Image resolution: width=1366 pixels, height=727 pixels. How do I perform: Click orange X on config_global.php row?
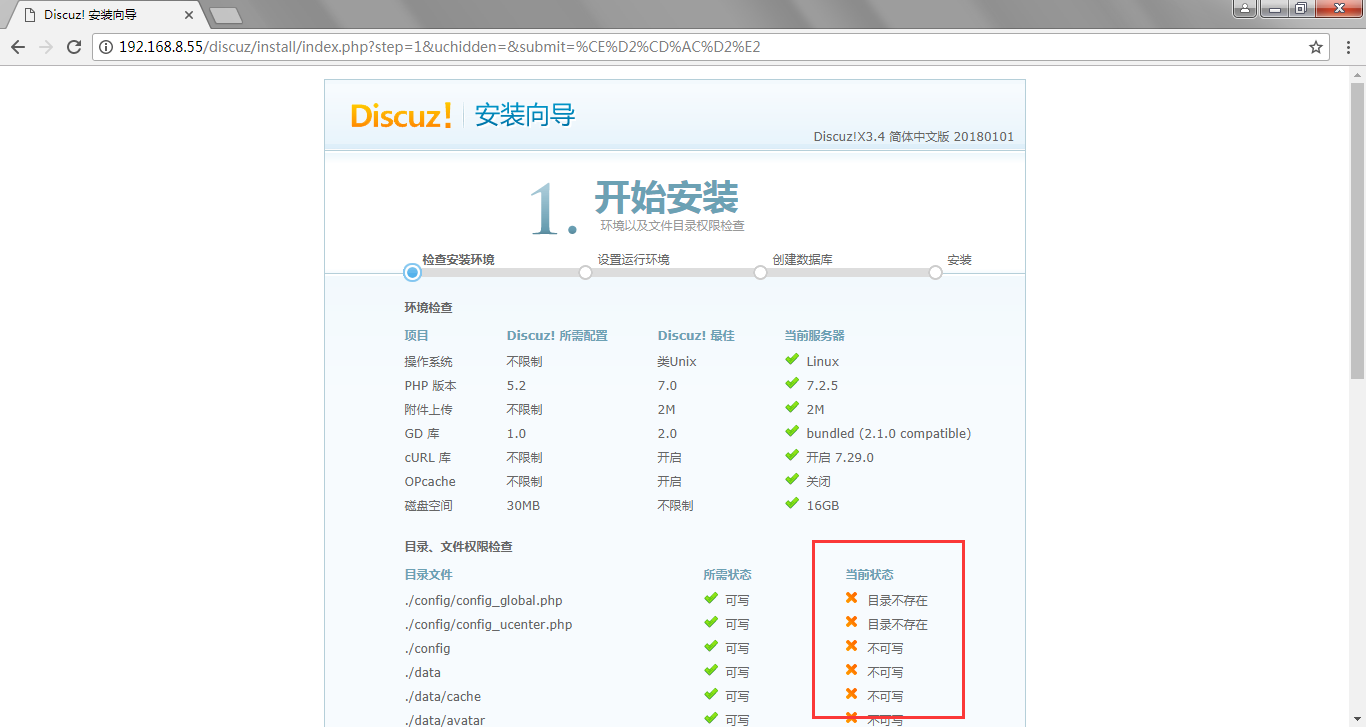[852, 598]
